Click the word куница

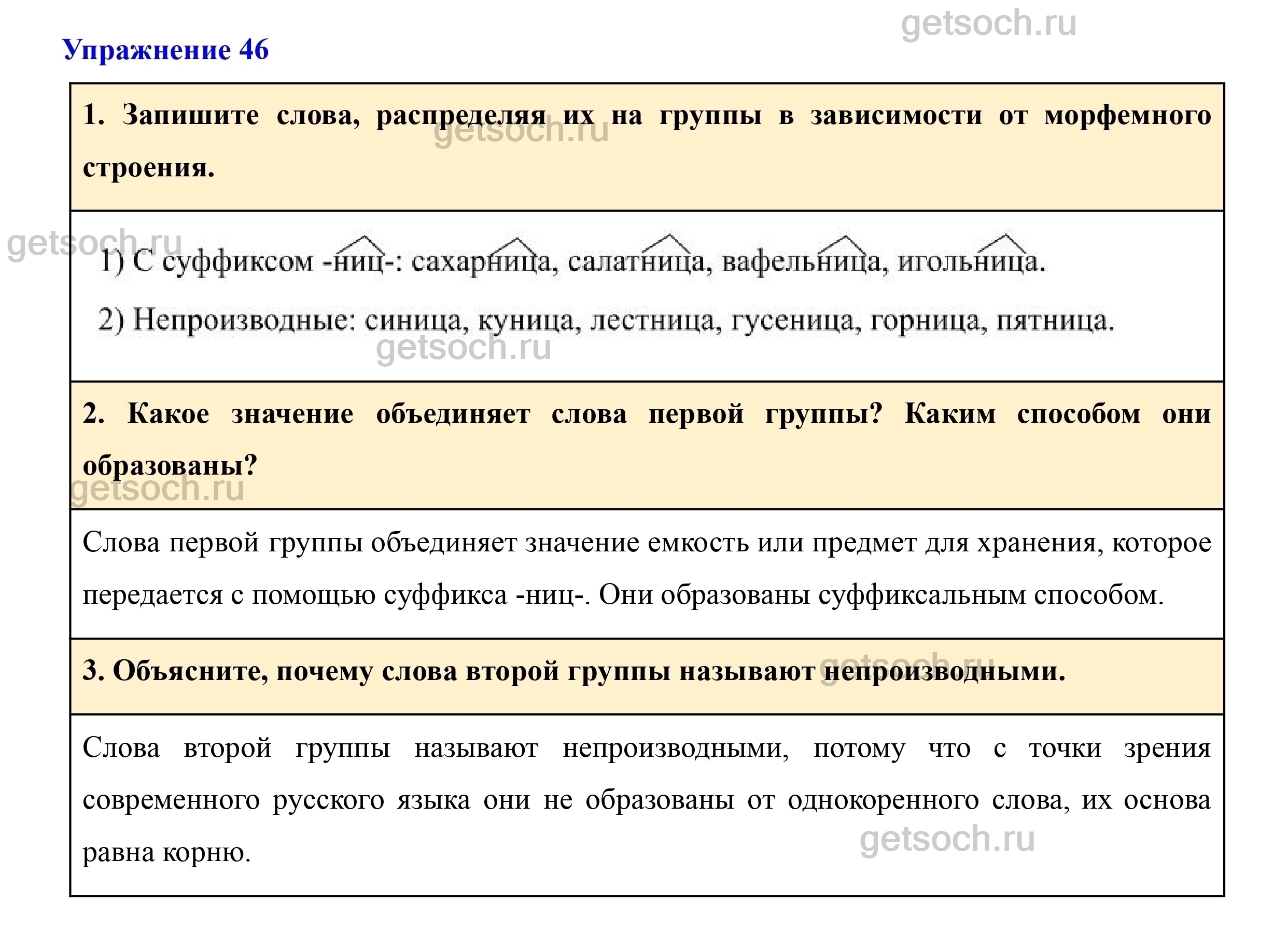click(x=526, y=321)
